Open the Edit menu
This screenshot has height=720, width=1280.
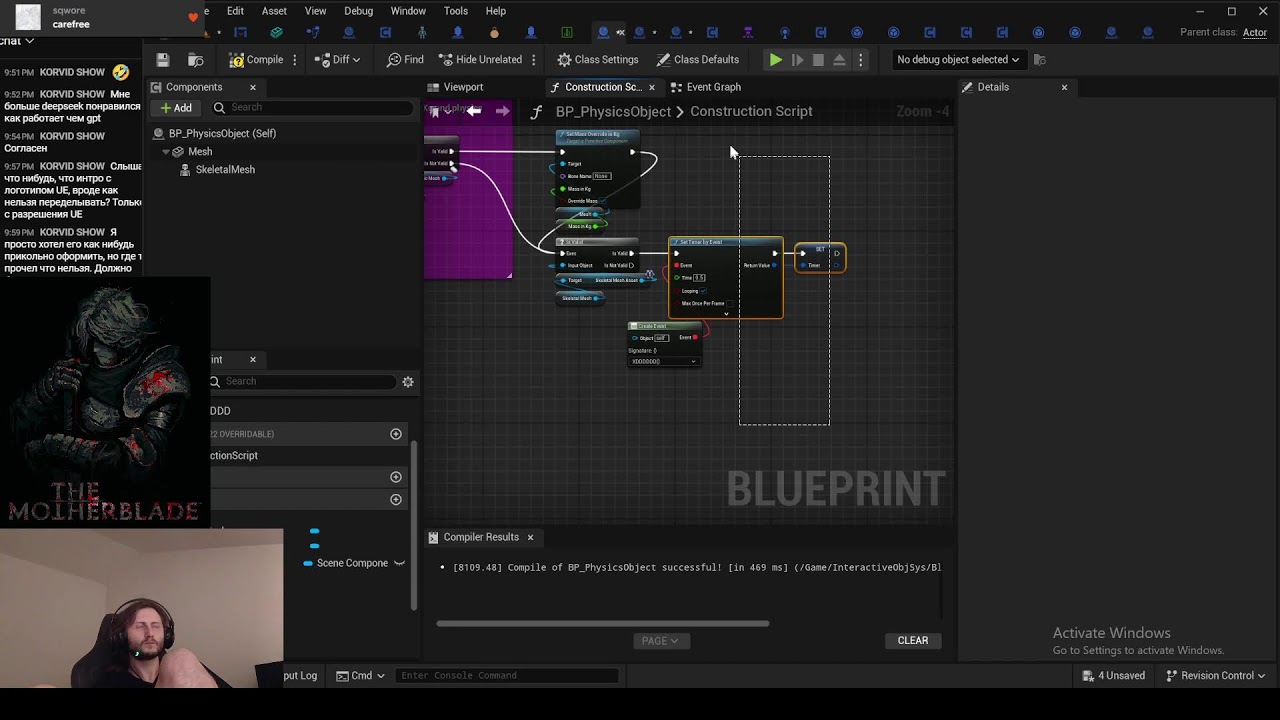point(235,11)
